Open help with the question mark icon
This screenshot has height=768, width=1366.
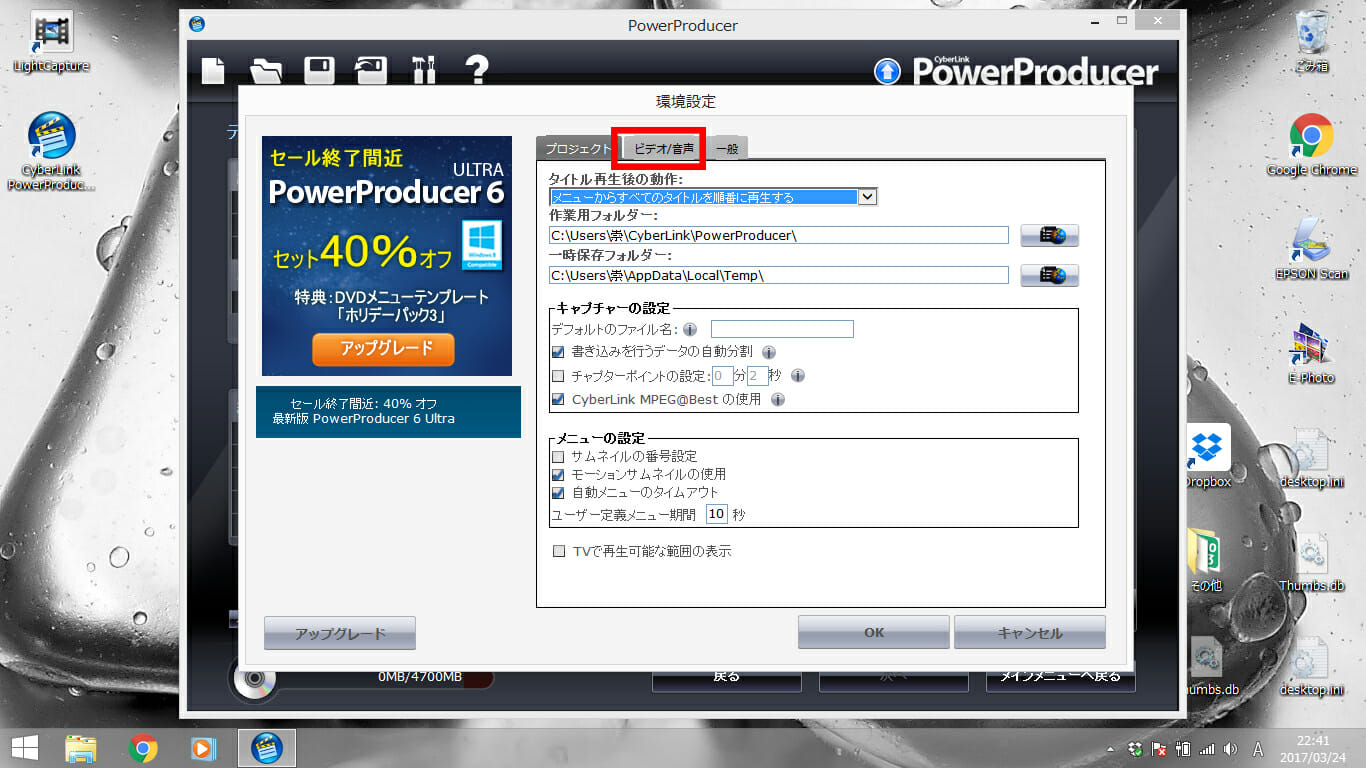point(477,69)
